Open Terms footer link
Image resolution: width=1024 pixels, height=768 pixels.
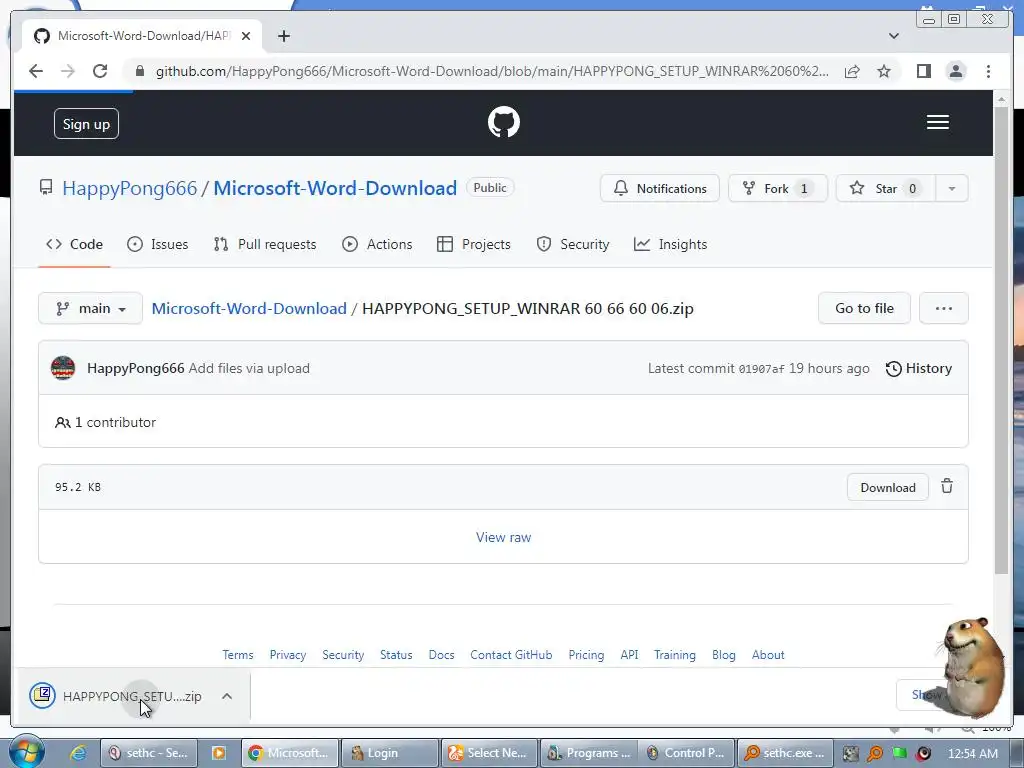238,654
